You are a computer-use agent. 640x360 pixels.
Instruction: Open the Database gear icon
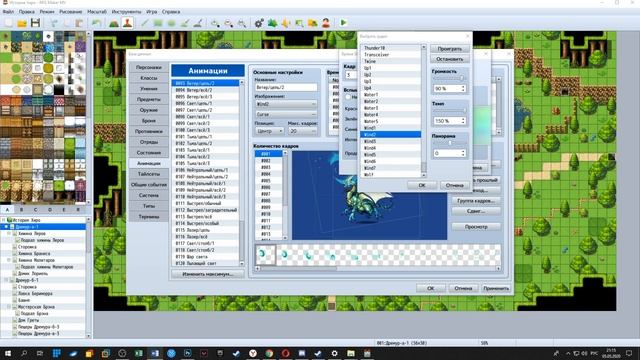click(259, 23)
